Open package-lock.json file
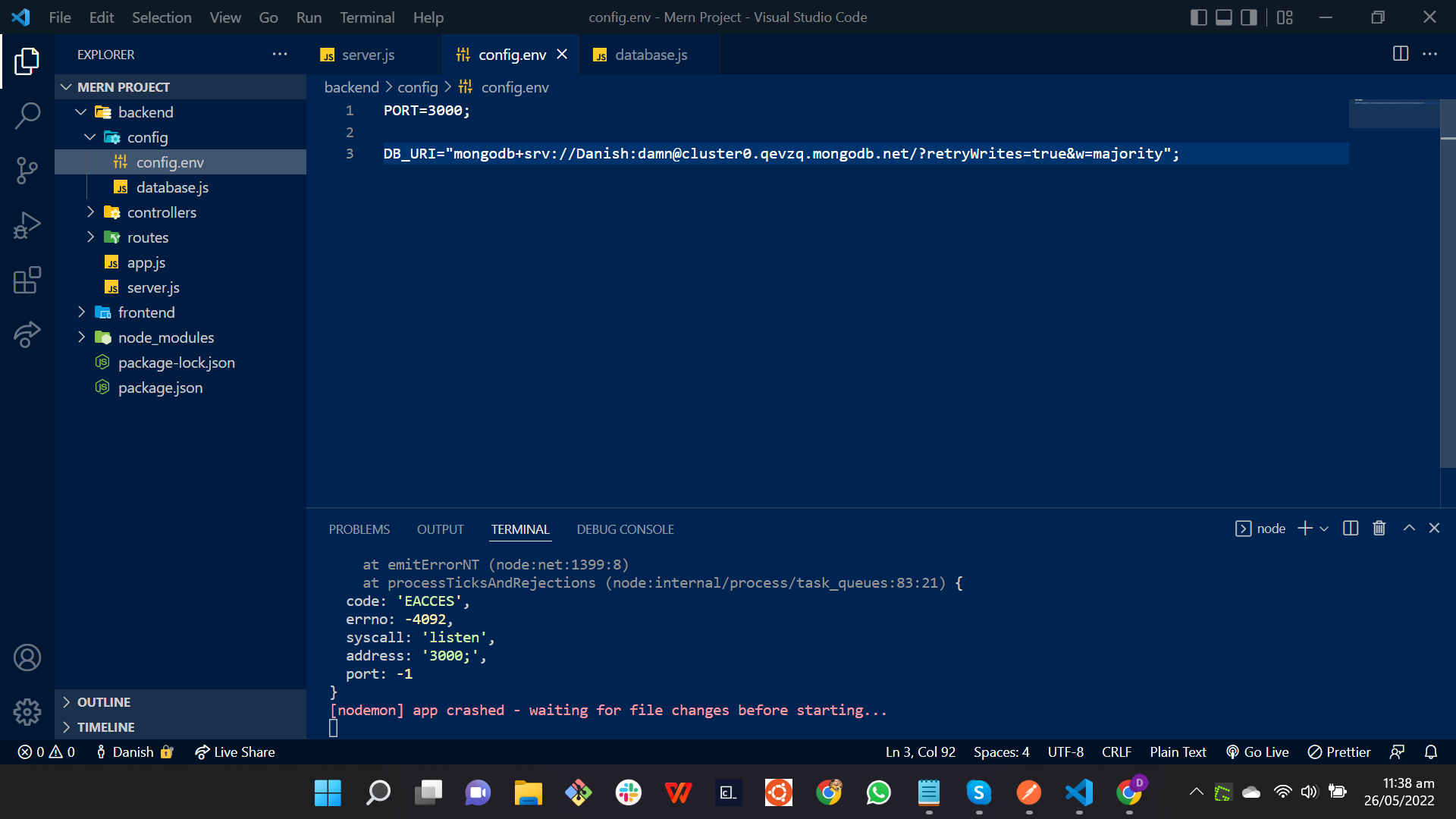 coord(180,362)
